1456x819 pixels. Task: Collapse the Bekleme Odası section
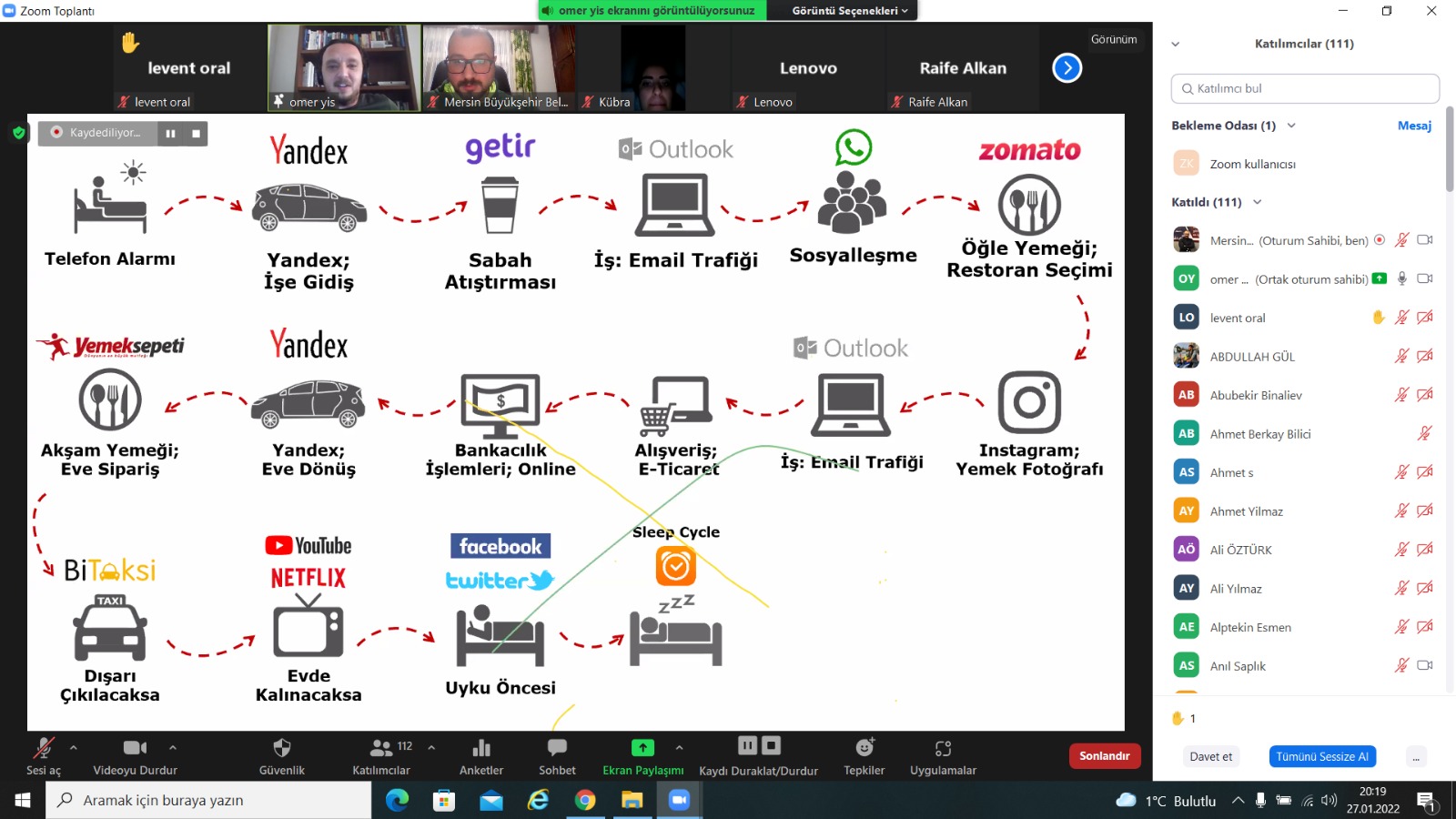click(x=1291, y=126)
